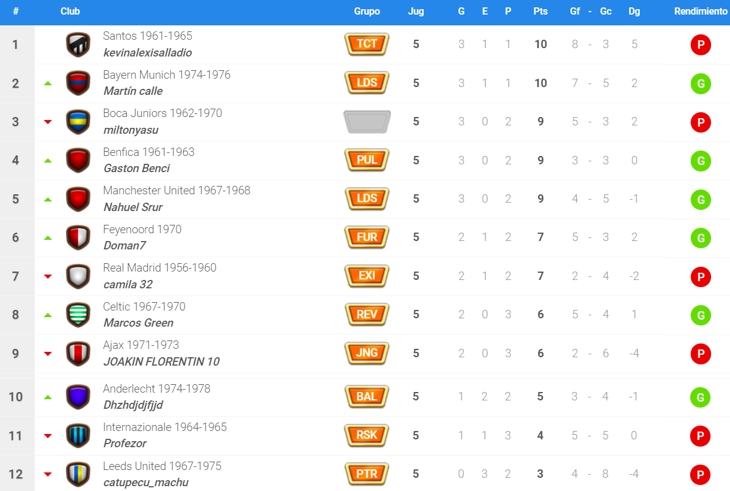Screen dimensions: 730x491
Task: Click the Boca Juniors blue-yellow crest
Action: coord(78,122)
